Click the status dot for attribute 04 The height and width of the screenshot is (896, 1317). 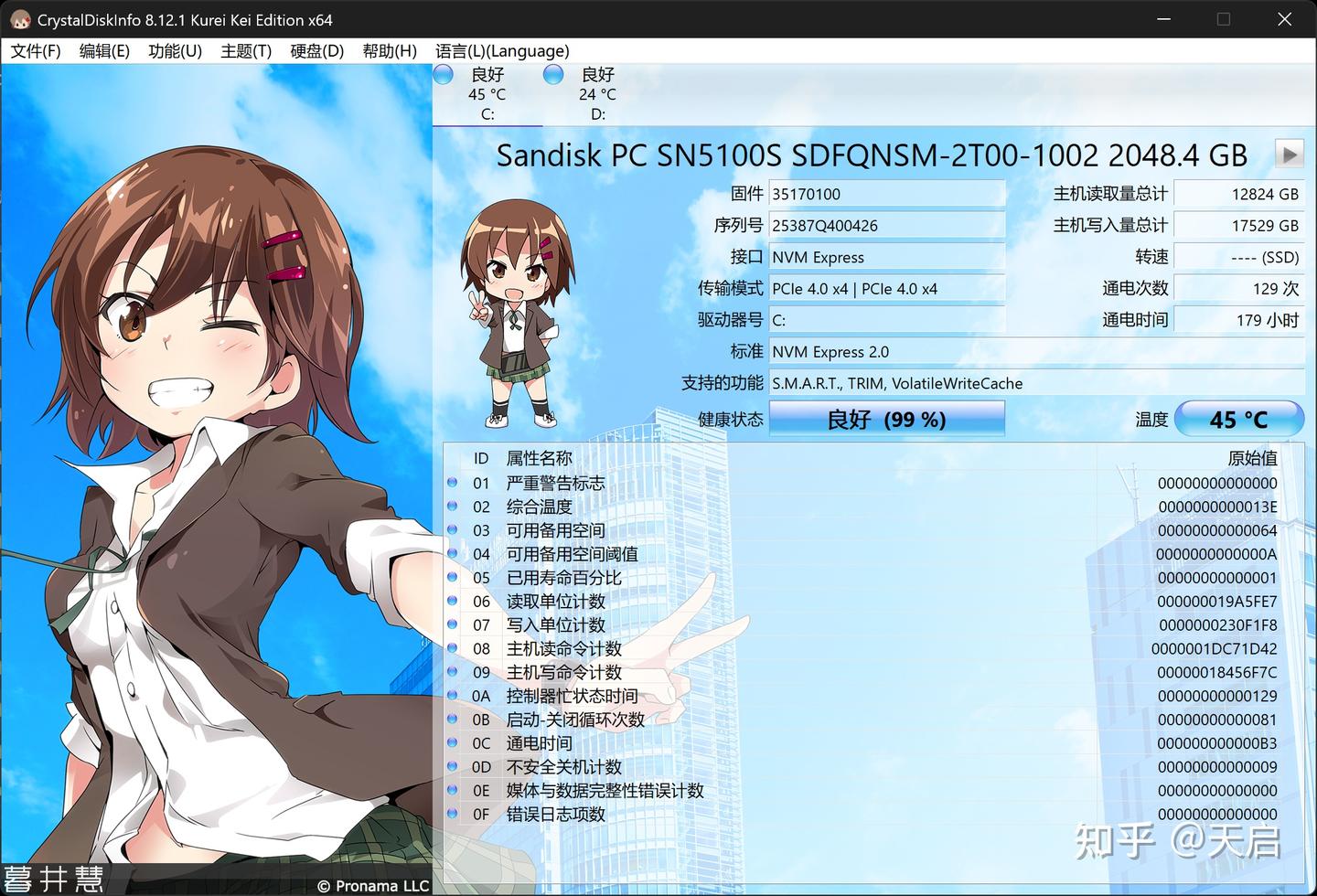pos(453,553)
